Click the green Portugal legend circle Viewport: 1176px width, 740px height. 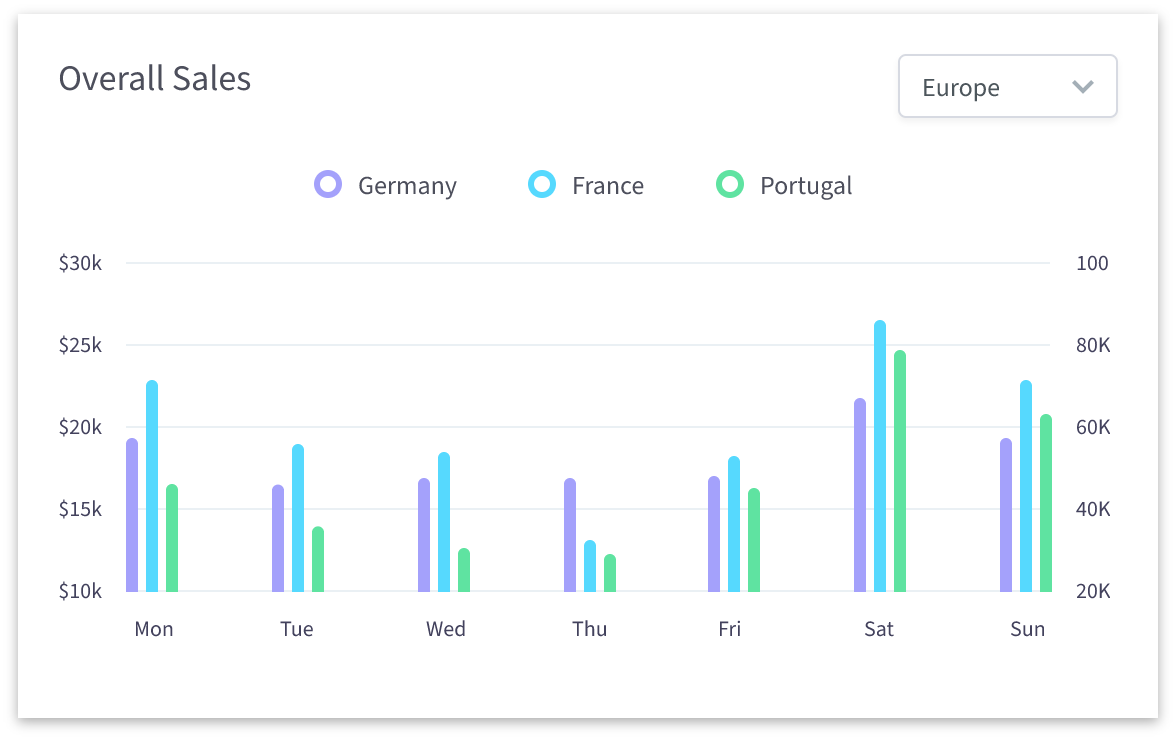pyautogui.click(x=730, y=185)
